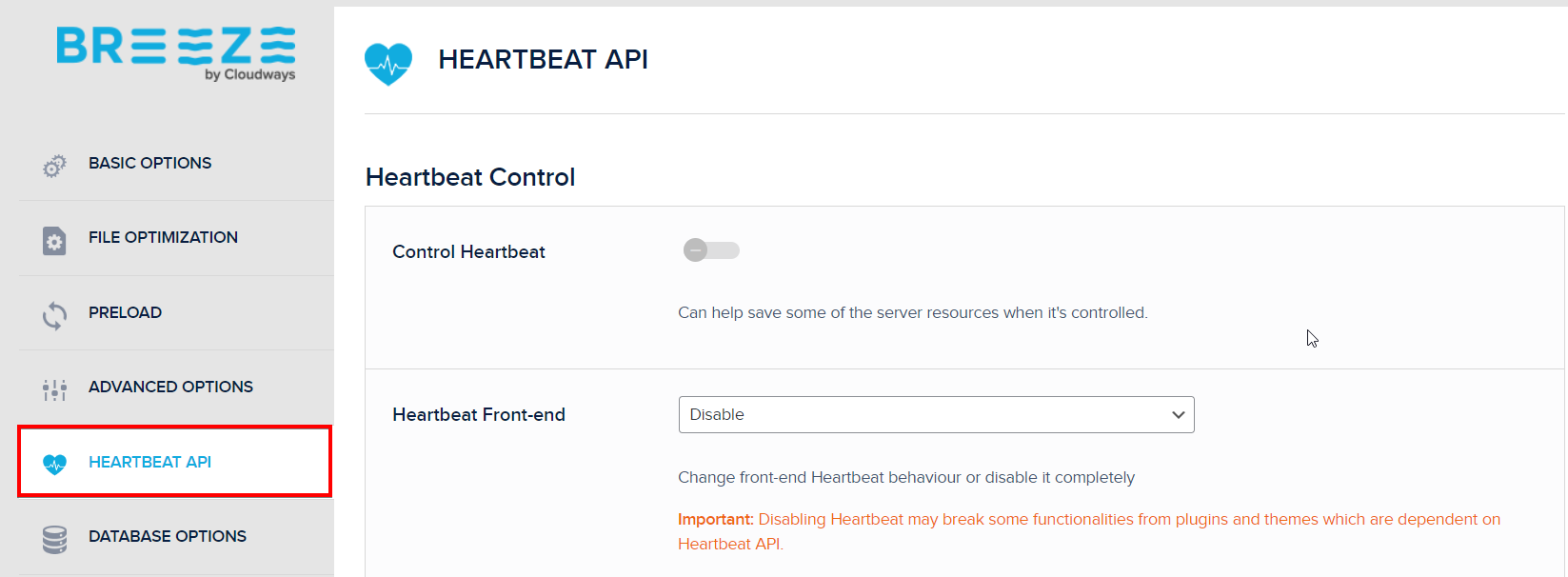
Task: Switch to Database Options label
Action: (x=167, y=536)
